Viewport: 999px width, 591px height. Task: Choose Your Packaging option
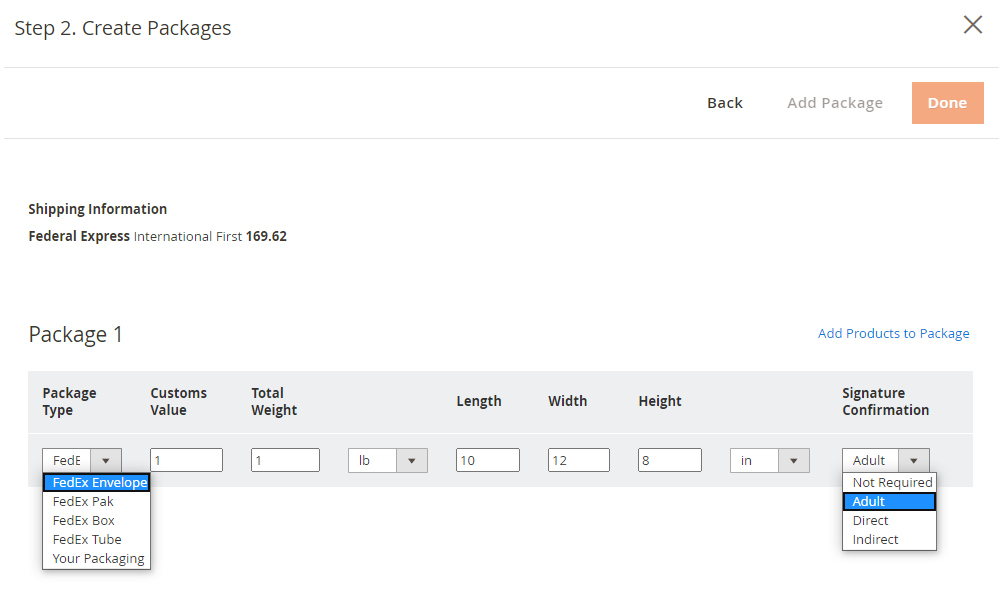tap(98, 559)
